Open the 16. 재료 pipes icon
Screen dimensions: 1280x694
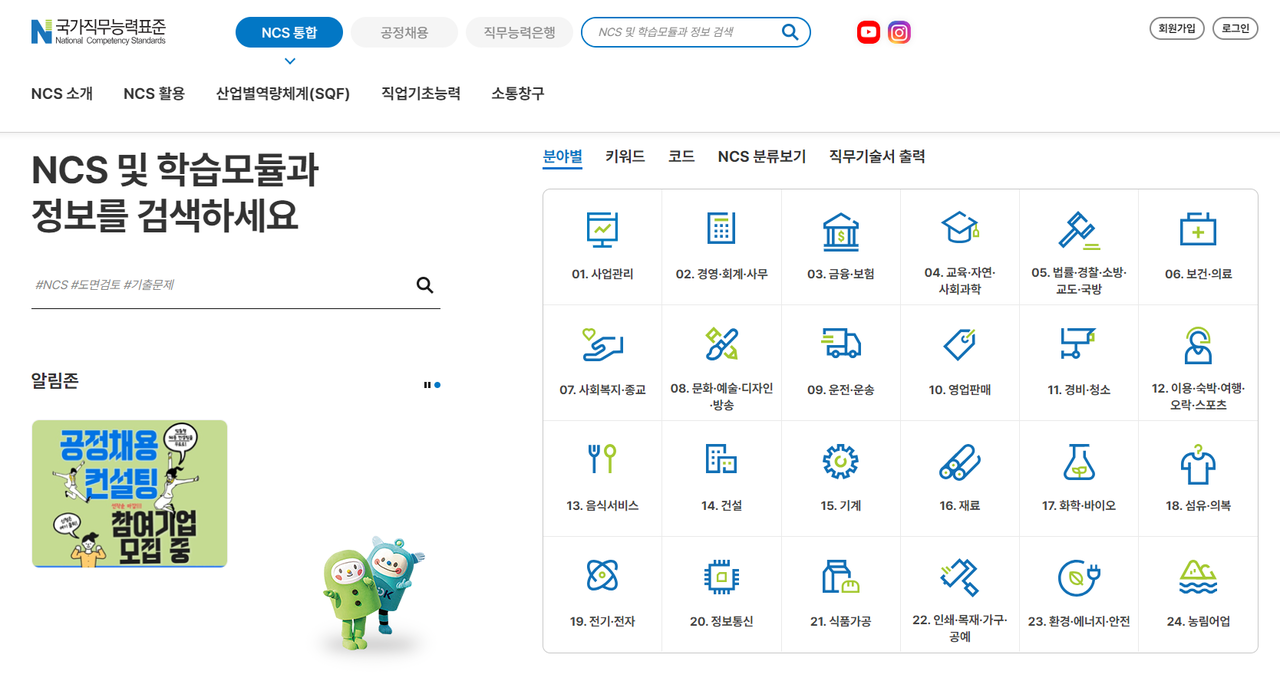click(x=960, y=462)
